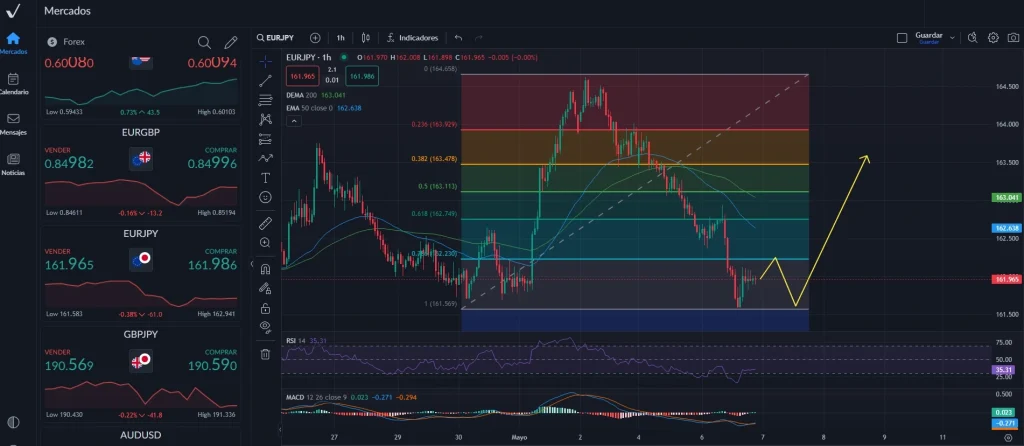Go to Mercados in sidebar

pos(13,43)
